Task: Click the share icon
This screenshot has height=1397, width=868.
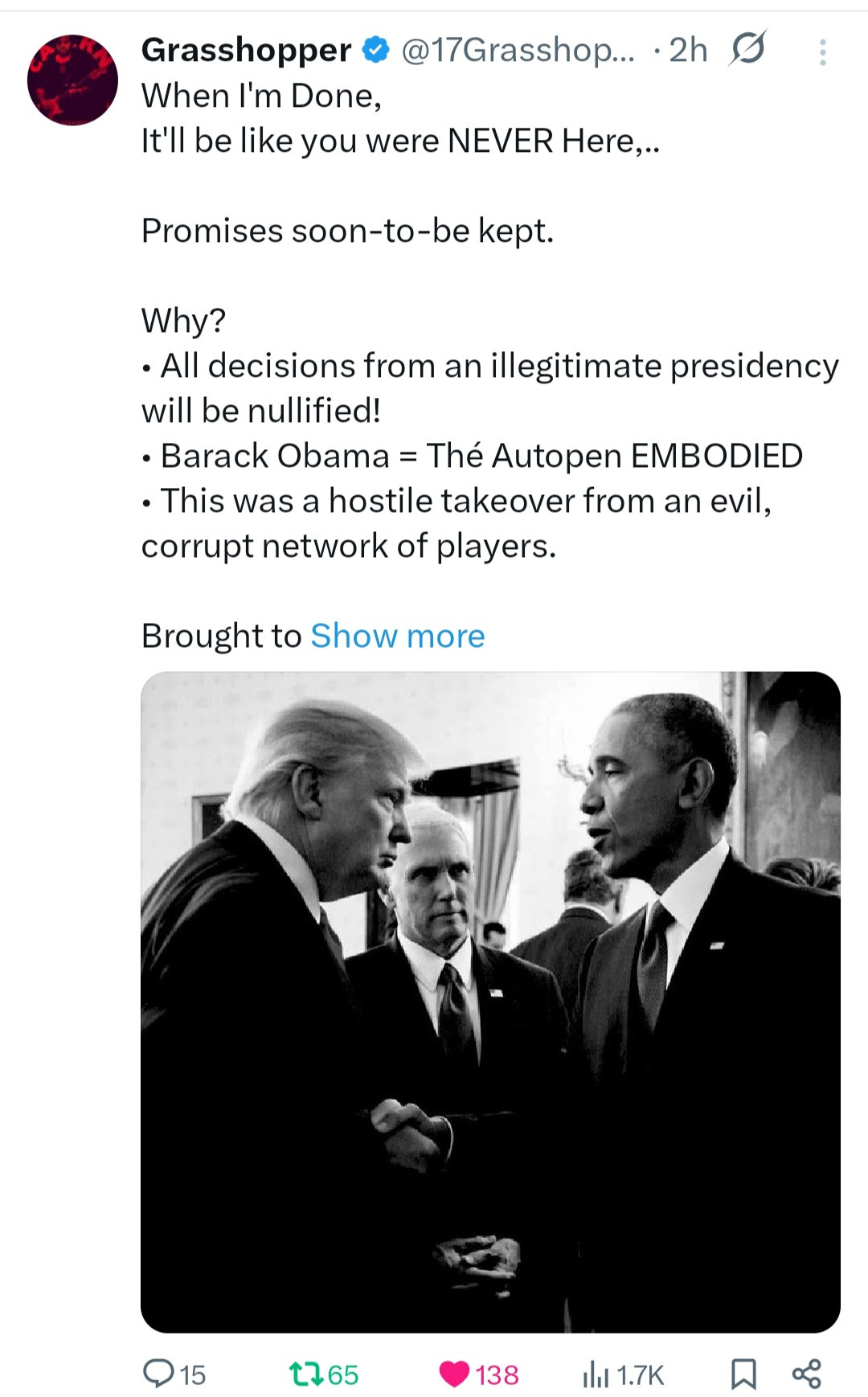Action: pos(806,1374)
